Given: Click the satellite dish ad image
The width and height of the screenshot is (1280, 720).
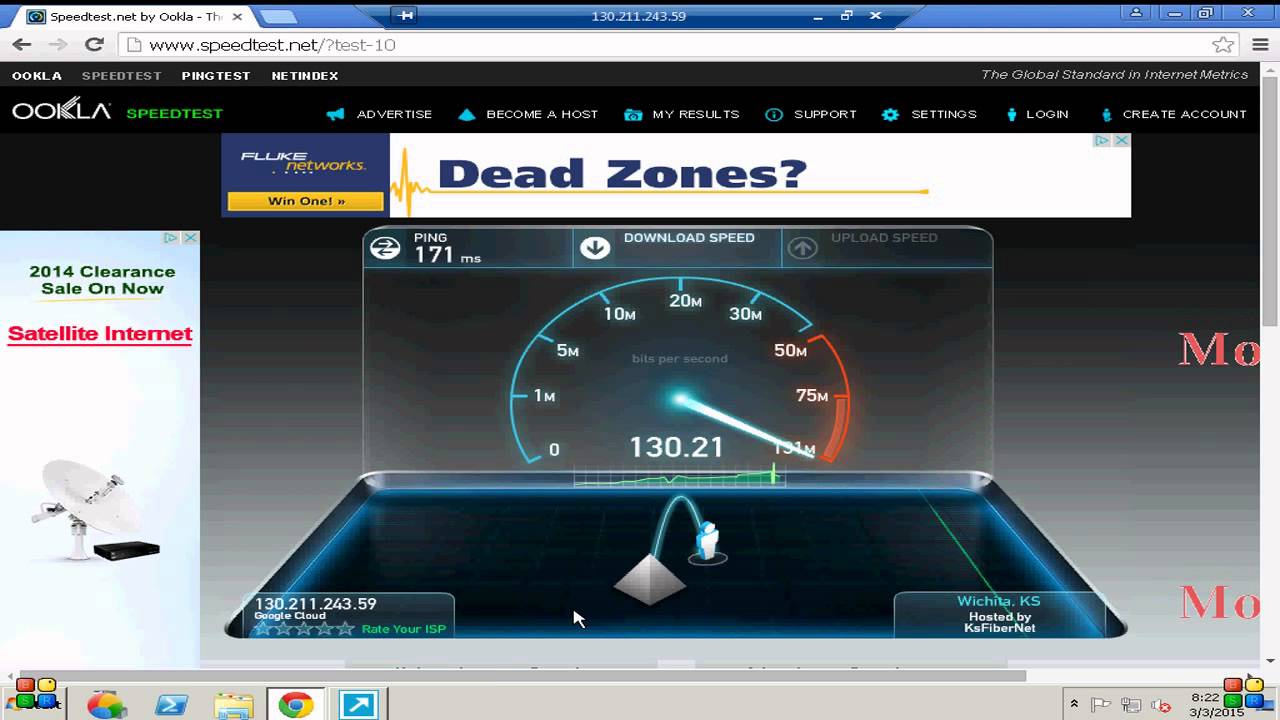Looking at the screenshot, I should (96, 512).
